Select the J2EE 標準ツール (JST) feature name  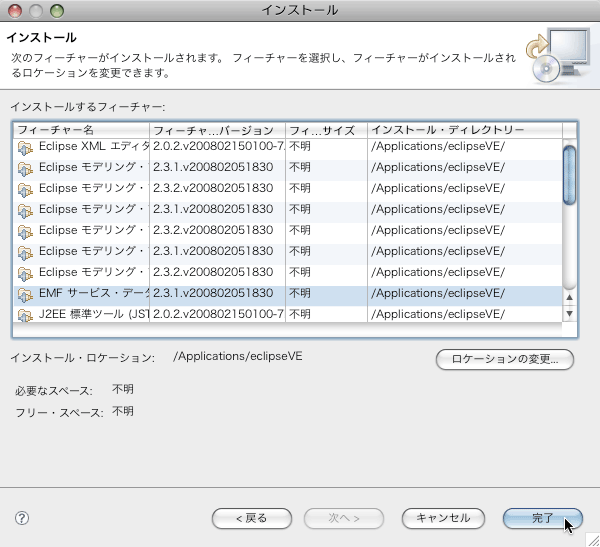[x=94, y=315]
